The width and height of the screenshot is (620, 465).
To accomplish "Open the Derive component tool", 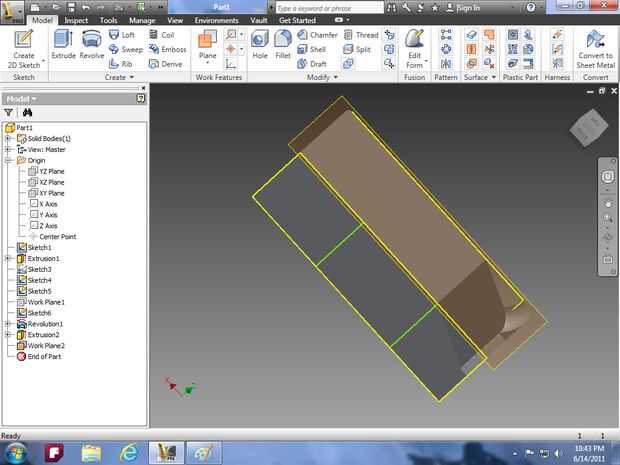I will pos(165,64).
